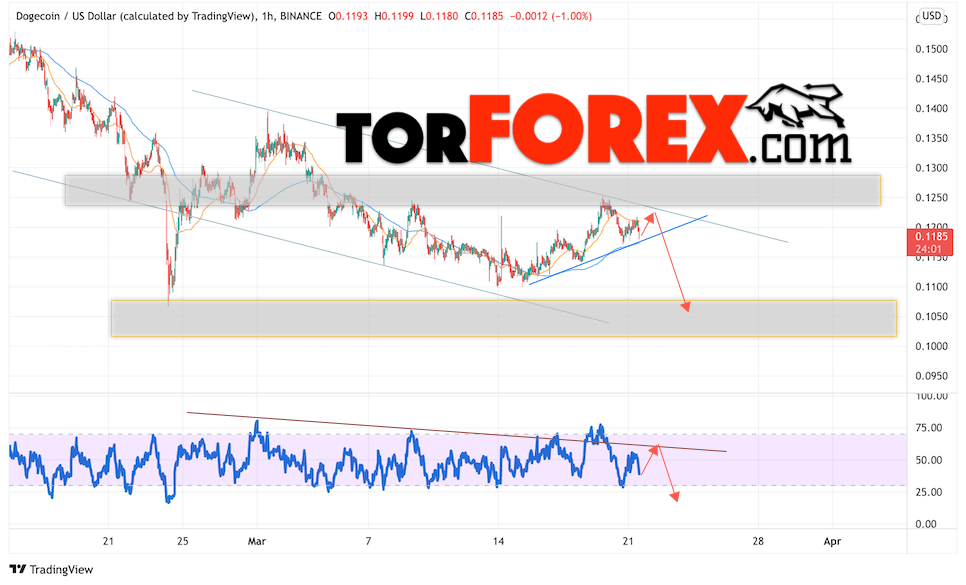Viewport: 966px width, 585px height.
Task: Click the red current price label 0.1185
Action: (931, 236)
